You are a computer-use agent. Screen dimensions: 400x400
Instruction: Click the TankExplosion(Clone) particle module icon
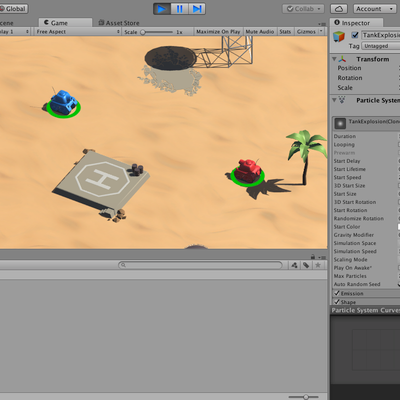tap(340, 124)
